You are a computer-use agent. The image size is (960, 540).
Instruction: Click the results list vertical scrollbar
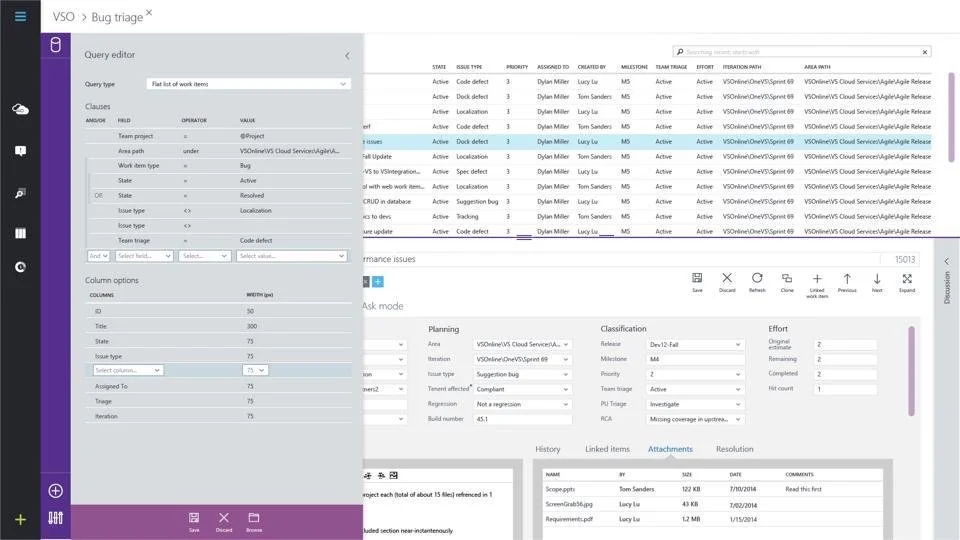(951, 118)
